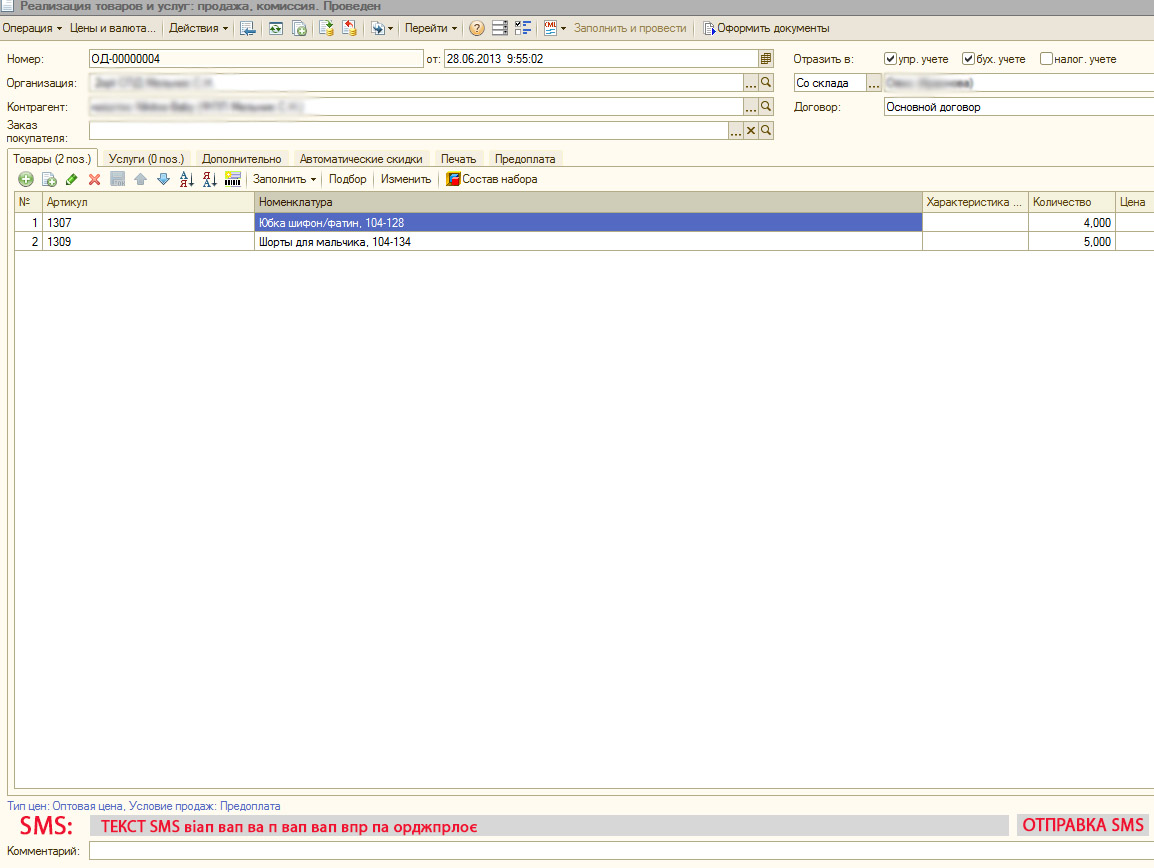The height and width of the screenshot is (868, 1154).
Task: Sort ascending with the A-Я icon
Action: point(186,180)
